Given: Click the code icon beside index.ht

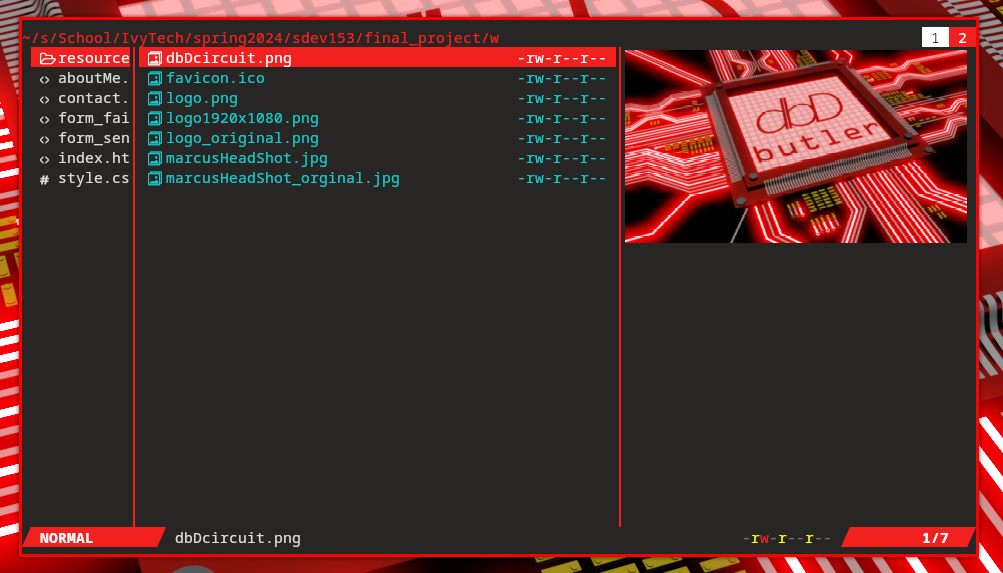Looking at the screenshot, I should coord(44,159).
